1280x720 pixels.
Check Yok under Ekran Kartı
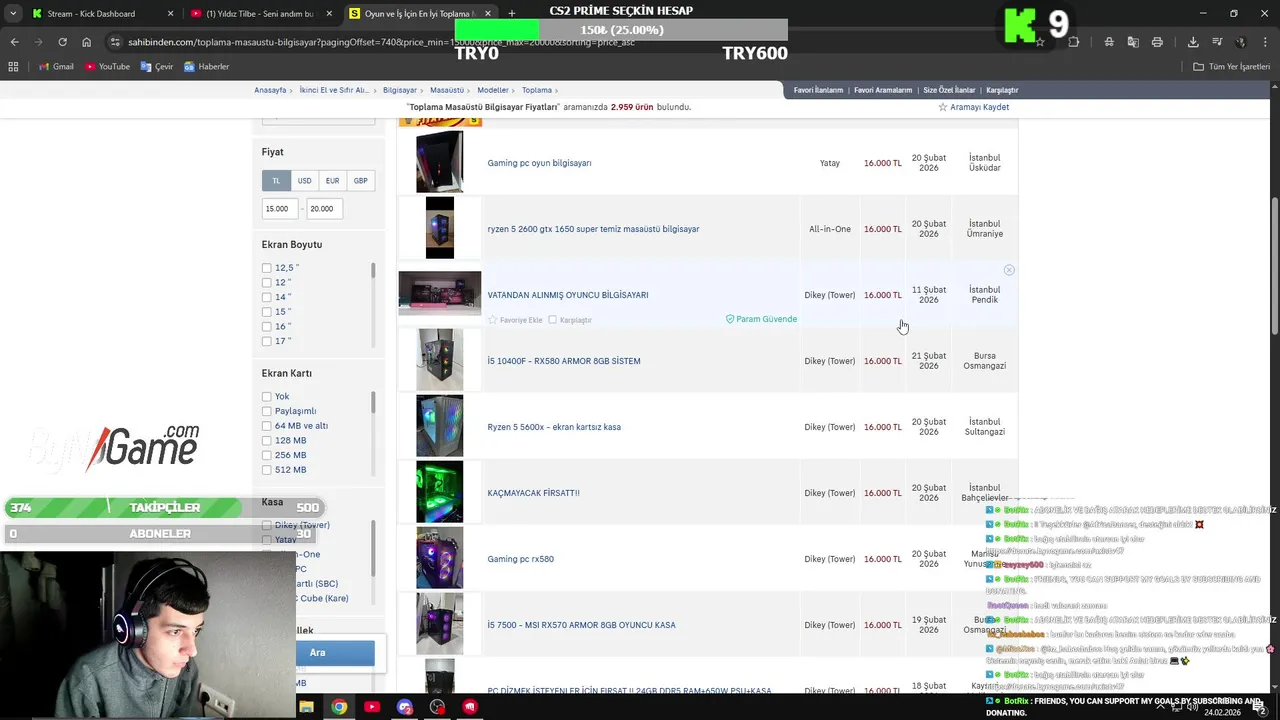coord(267,397)
